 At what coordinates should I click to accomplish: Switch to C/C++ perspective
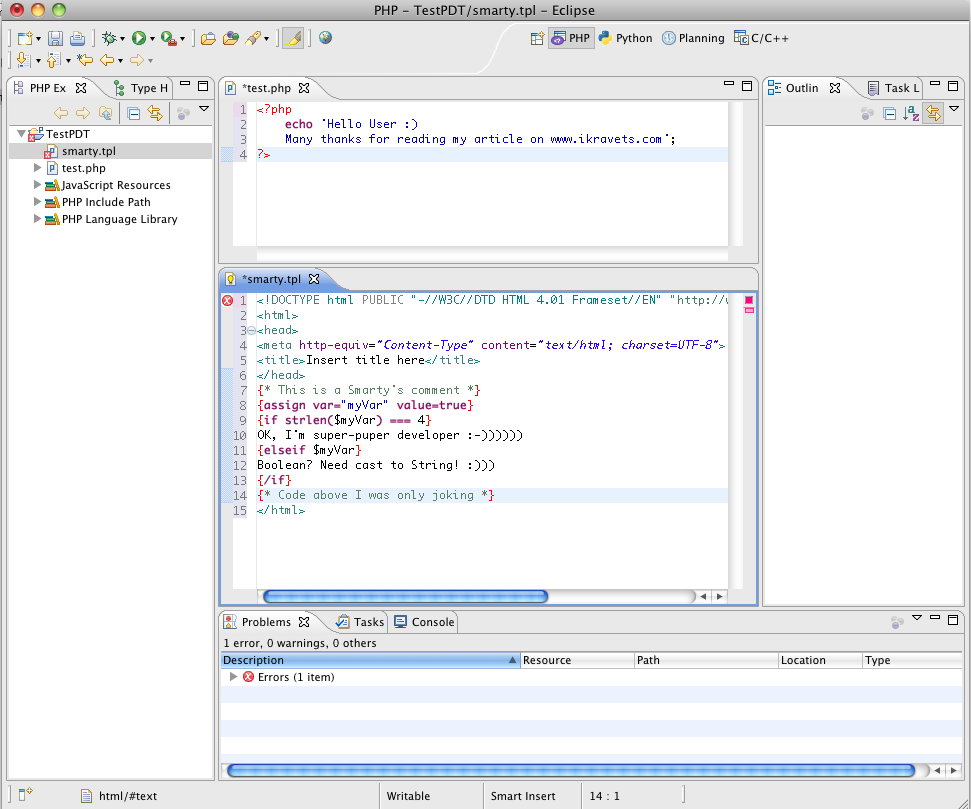[x=761, y=38]
